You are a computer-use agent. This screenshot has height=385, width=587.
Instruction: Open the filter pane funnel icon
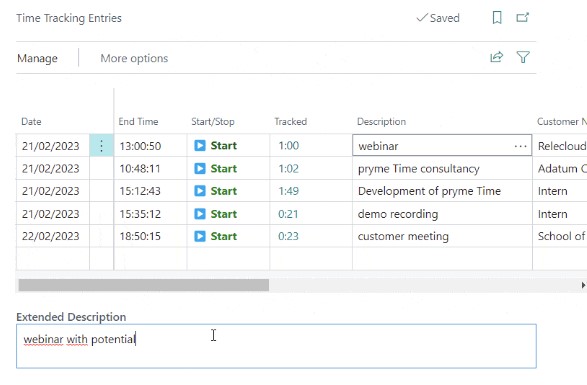pyautogui.click(x=523, y=57)
